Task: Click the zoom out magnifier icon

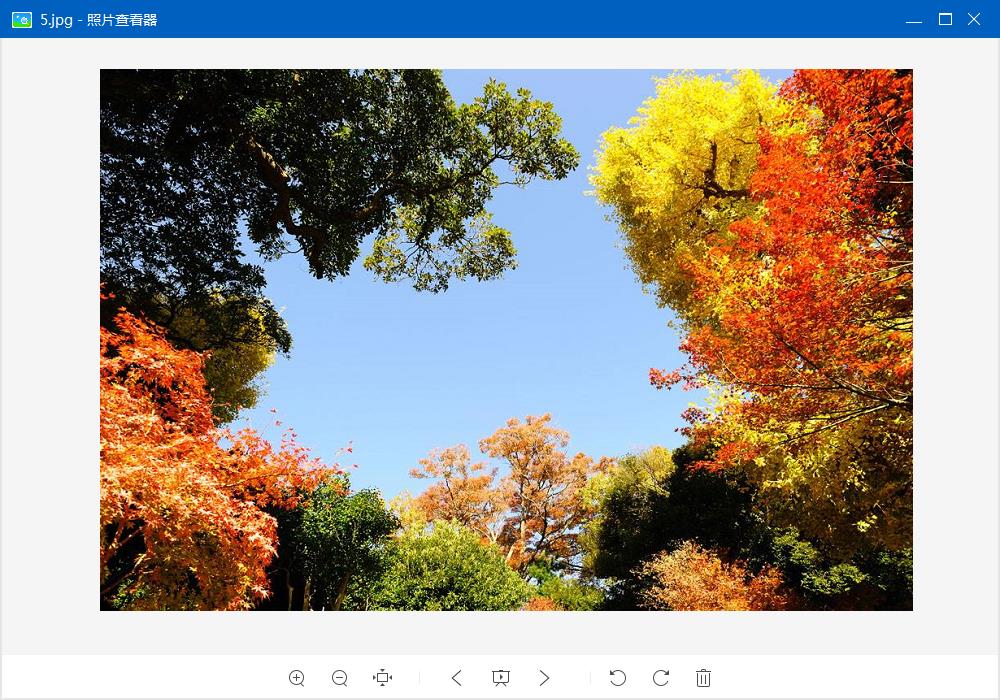Action: (340, 678)
